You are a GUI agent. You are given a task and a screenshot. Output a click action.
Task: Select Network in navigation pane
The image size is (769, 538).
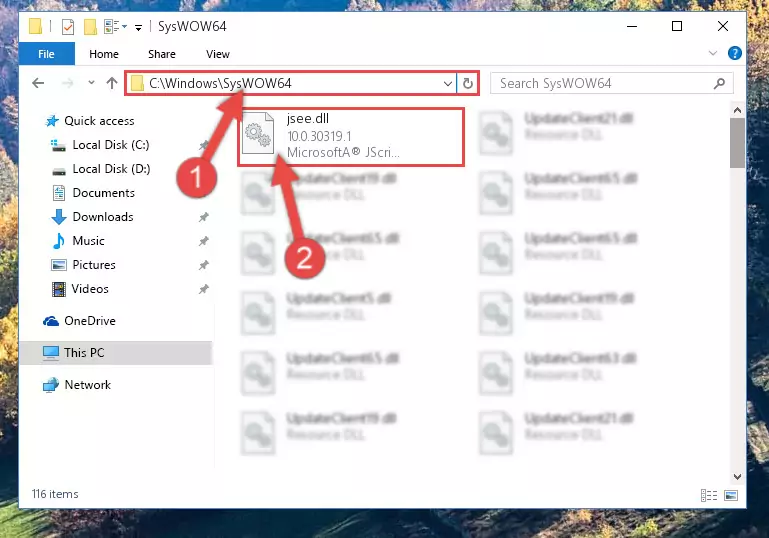(x=87, y=384)
